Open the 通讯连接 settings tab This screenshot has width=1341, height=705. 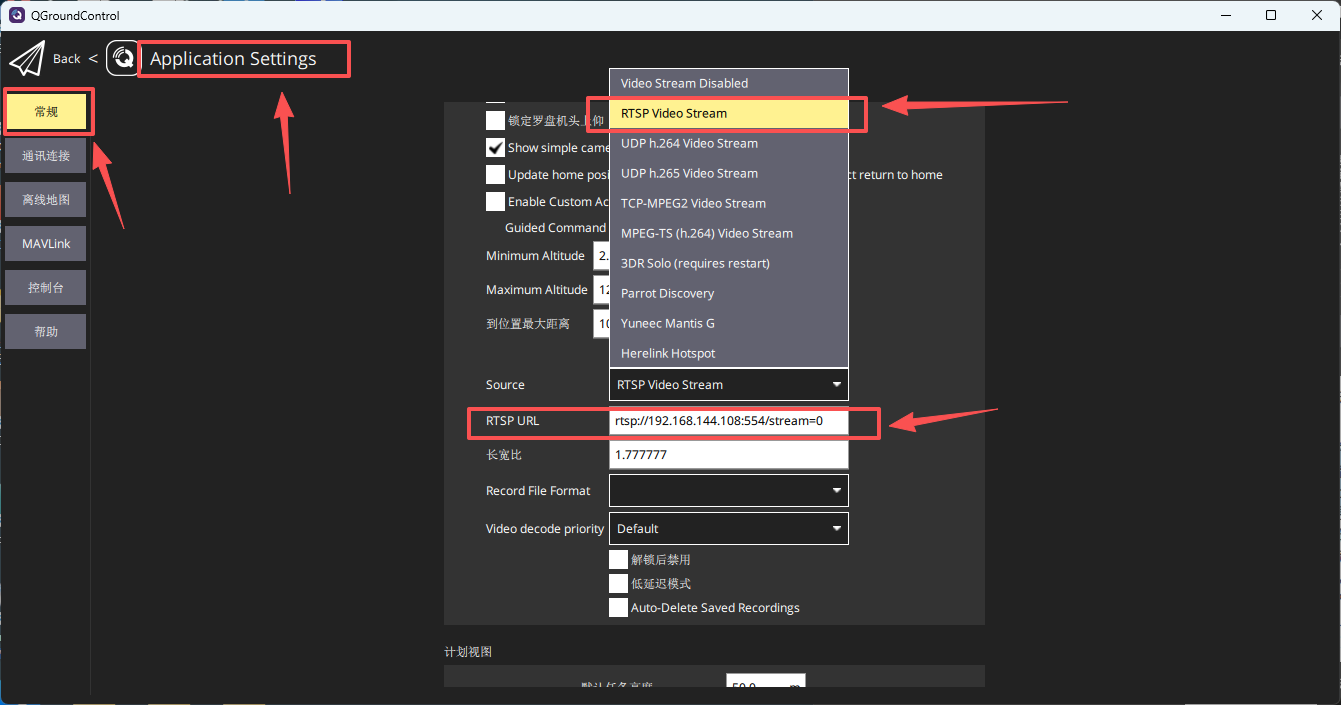(x=46, y=156)
